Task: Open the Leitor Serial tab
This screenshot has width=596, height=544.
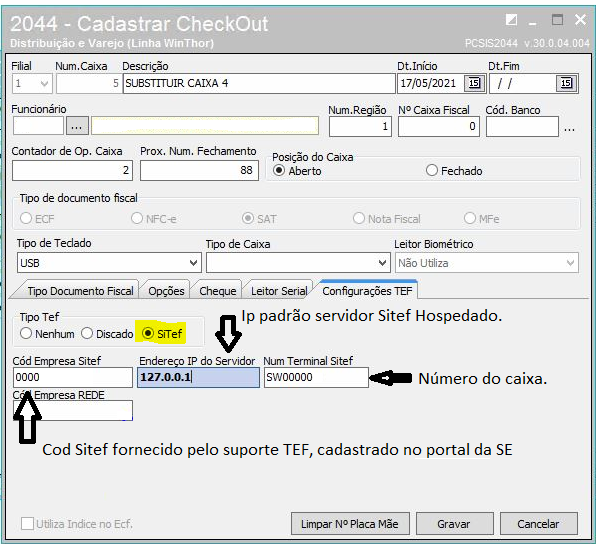Action: point(279,291)
